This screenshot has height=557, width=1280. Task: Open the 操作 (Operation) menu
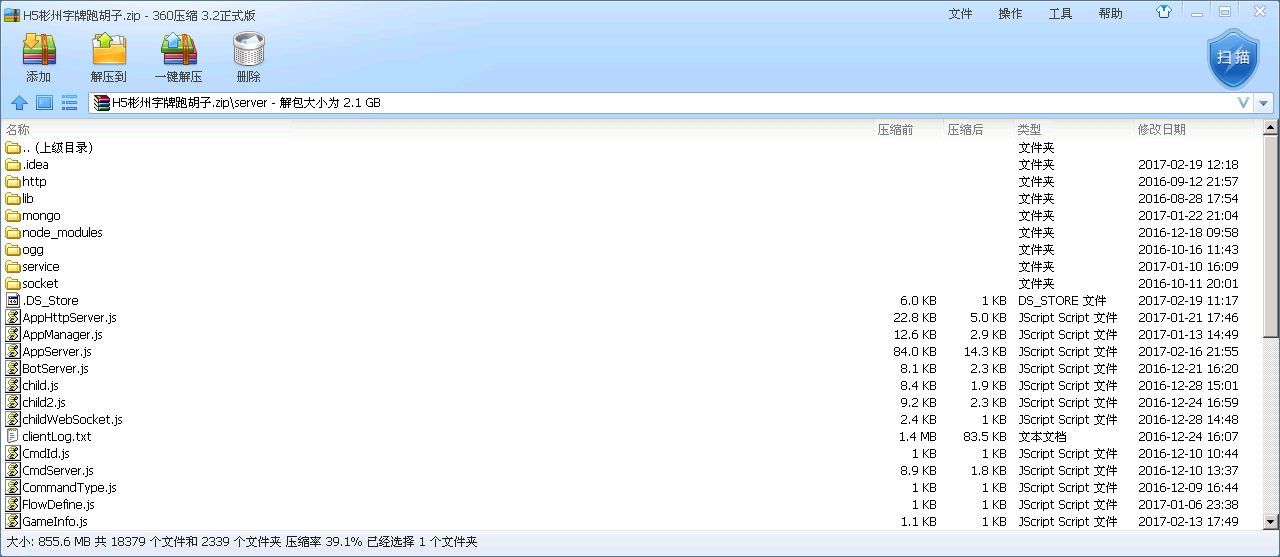tap(1010, 13)
